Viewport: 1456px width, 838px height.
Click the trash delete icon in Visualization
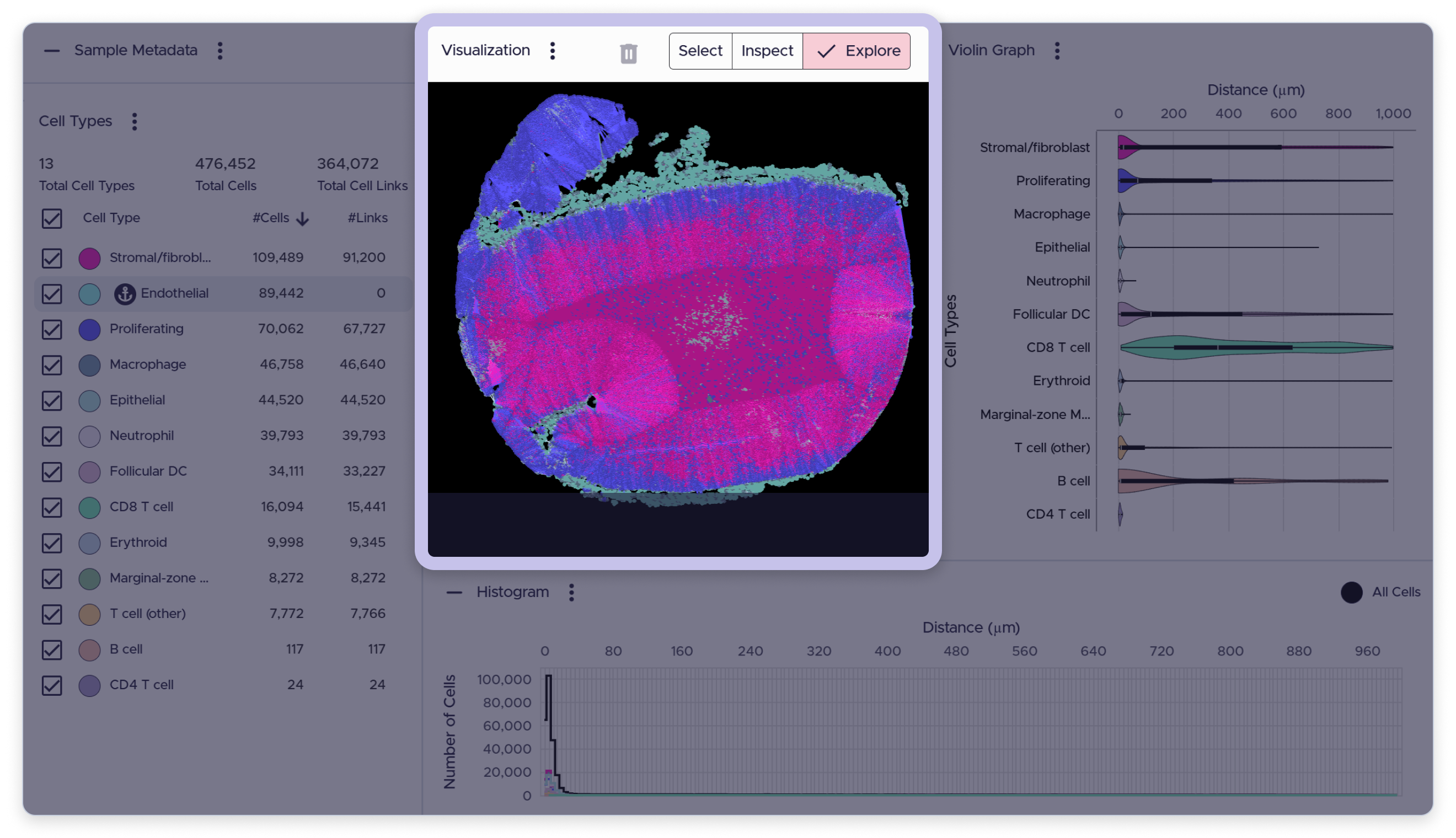628,53
